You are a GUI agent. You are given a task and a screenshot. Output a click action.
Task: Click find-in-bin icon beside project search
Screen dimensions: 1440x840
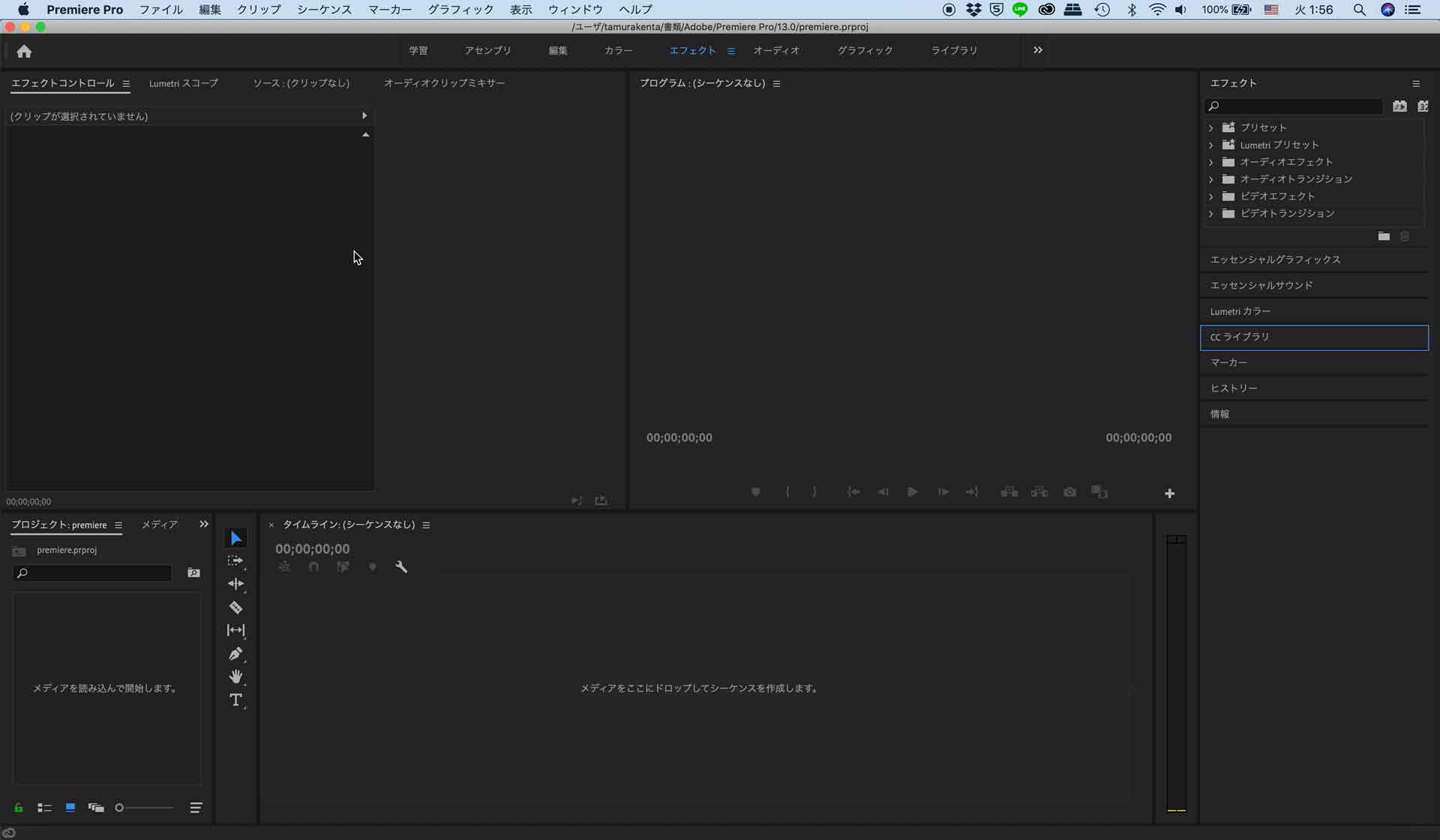click(x=193, y=573)
